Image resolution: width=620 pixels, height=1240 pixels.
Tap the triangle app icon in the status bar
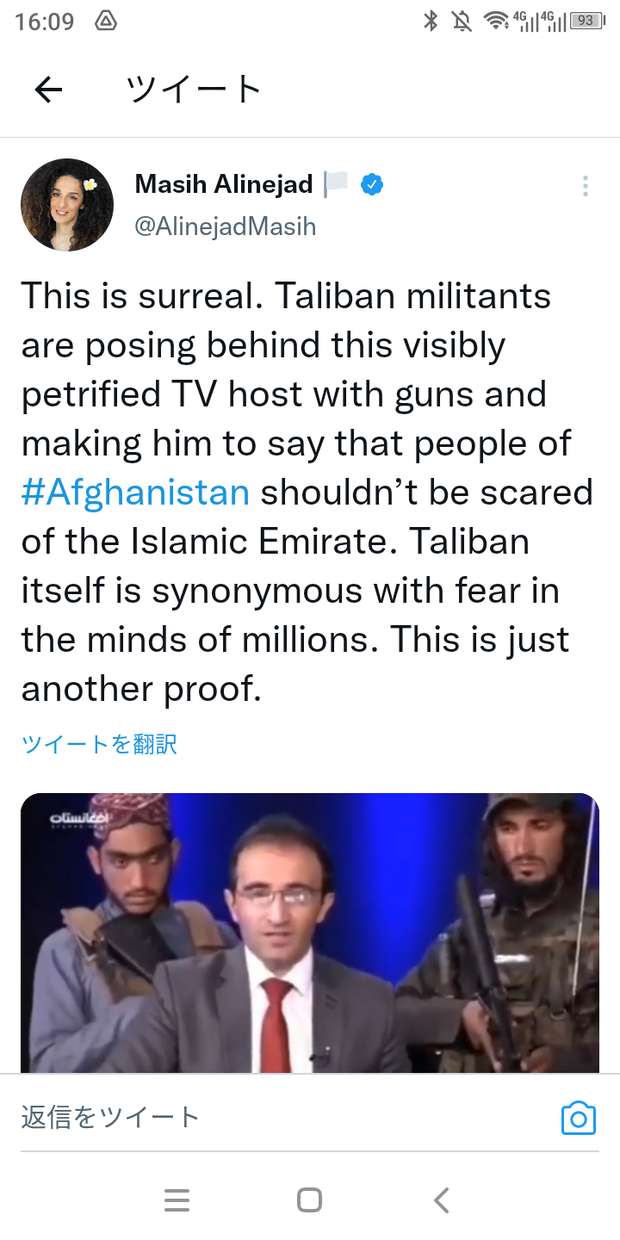(106, 20)
